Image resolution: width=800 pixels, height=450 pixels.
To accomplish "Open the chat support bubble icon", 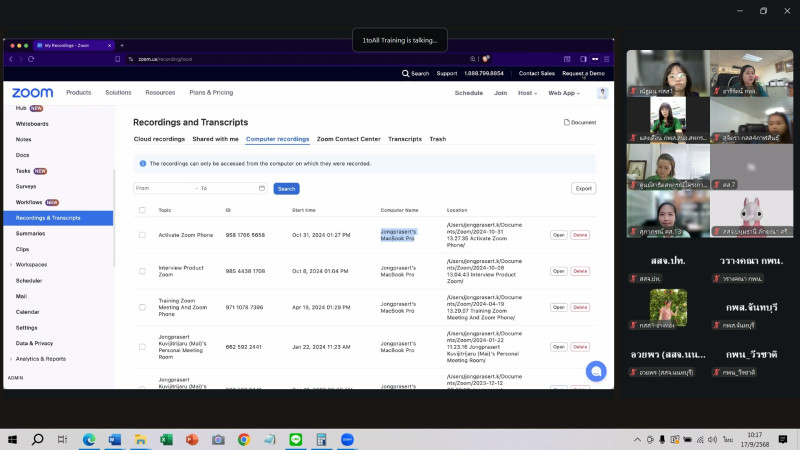I will [595, 371].
